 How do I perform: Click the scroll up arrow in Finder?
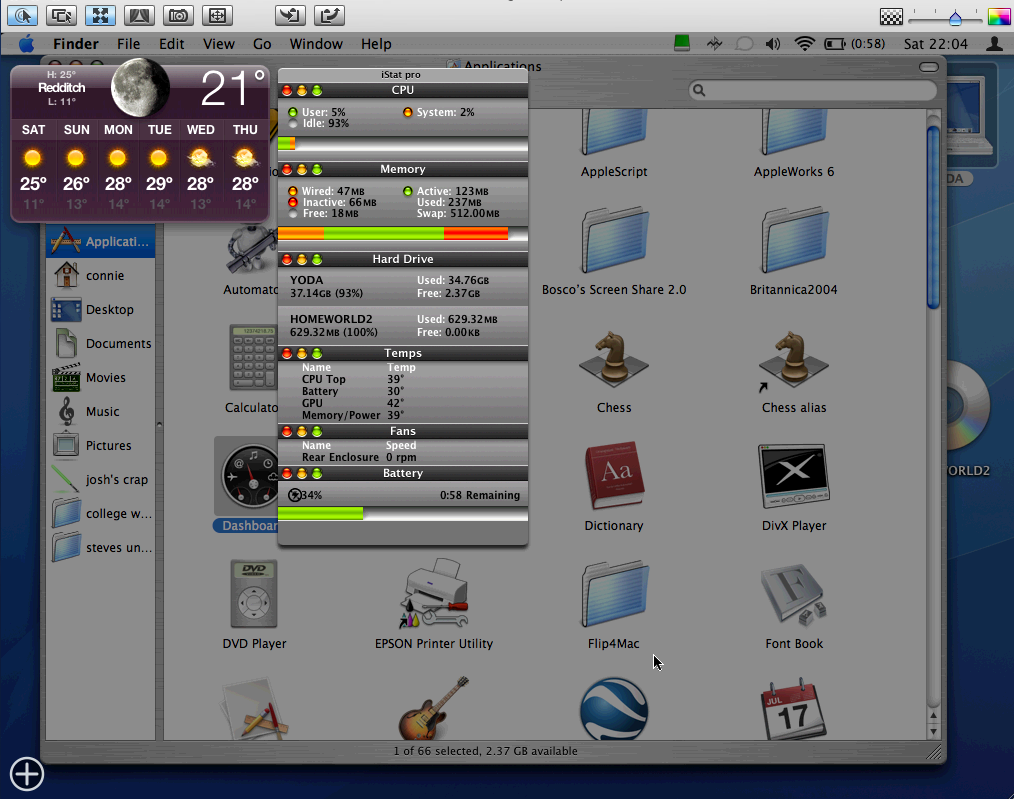tap(933, 716)
